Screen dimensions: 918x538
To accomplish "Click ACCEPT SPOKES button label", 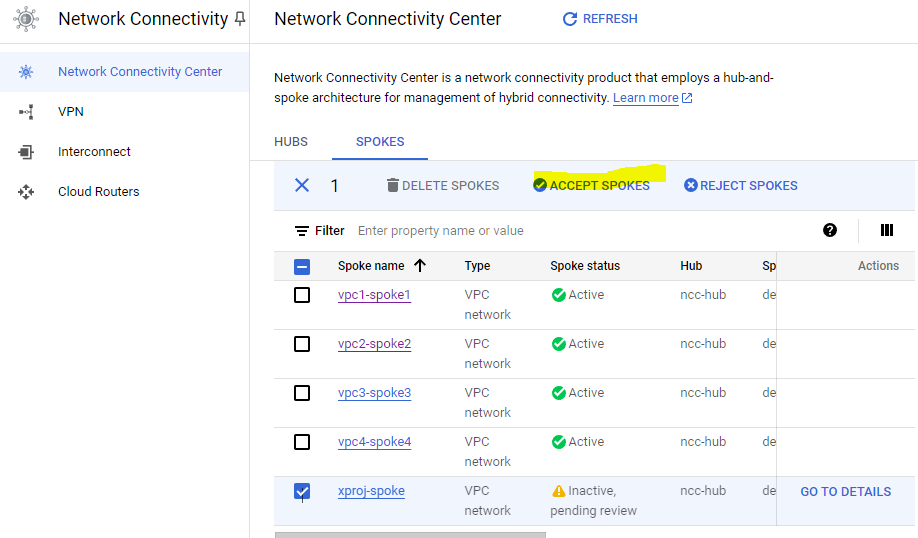I will pos(600,186).
